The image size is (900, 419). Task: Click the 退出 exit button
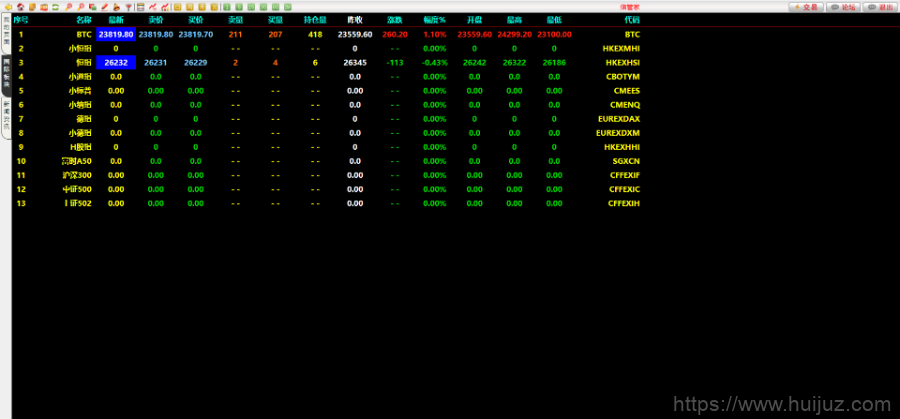[x=881, y=7]
